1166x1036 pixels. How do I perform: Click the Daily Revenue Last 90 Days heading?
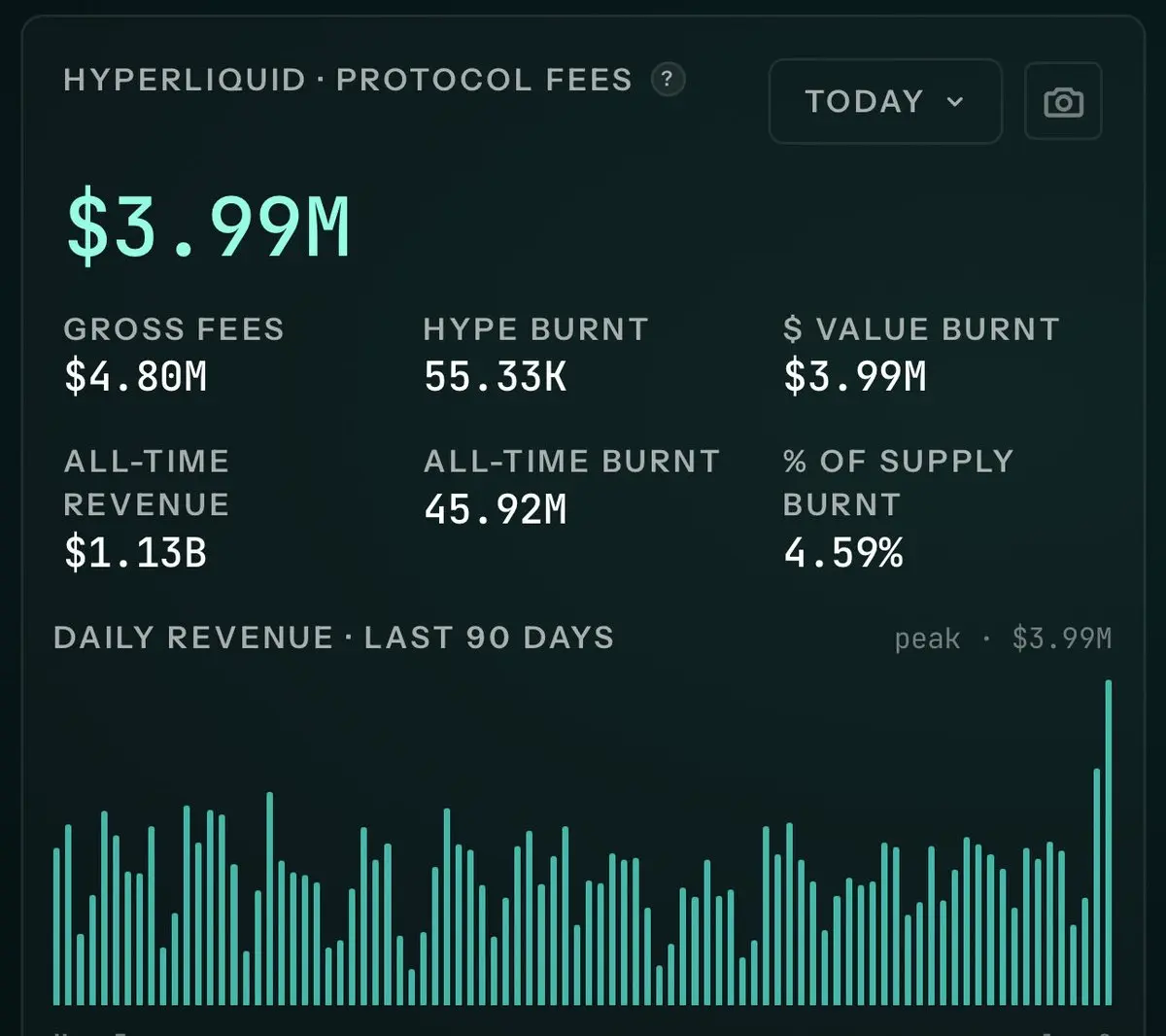coord(334,638)
